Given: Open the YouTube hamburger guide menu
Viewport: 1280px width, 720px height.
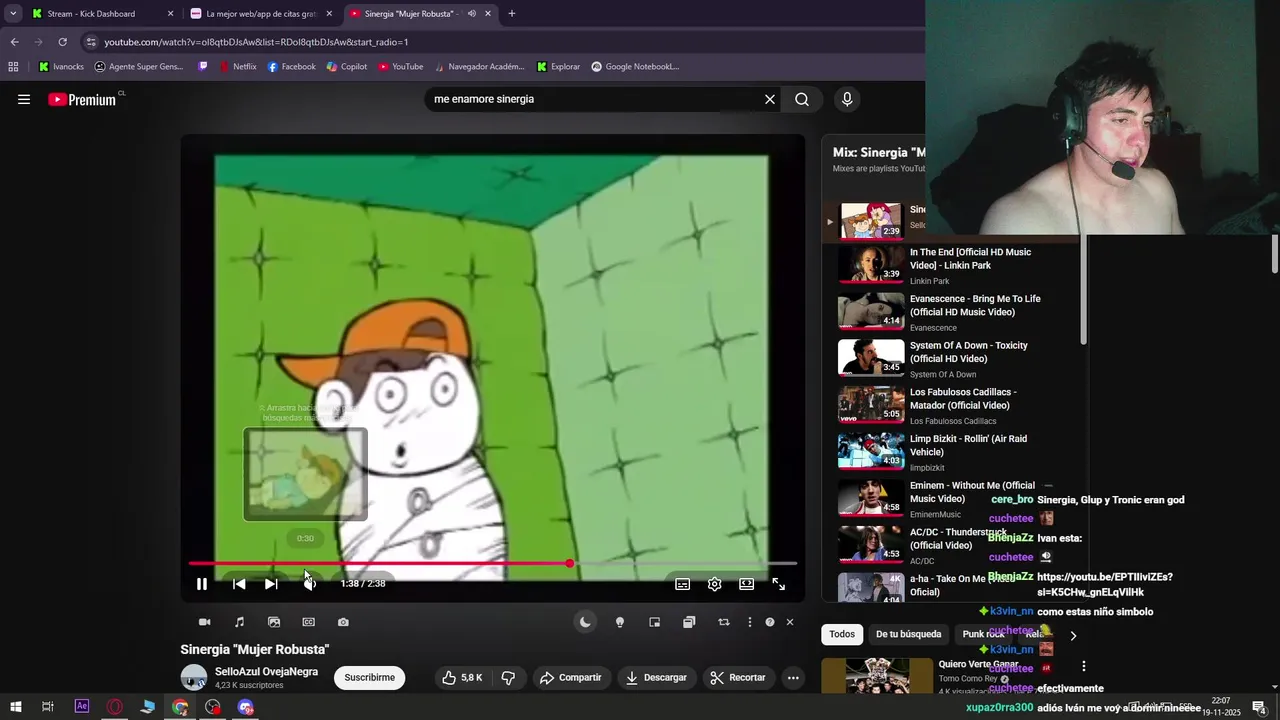Looking at the screenshot, I should pyautogui.click(x=24, y=99).
